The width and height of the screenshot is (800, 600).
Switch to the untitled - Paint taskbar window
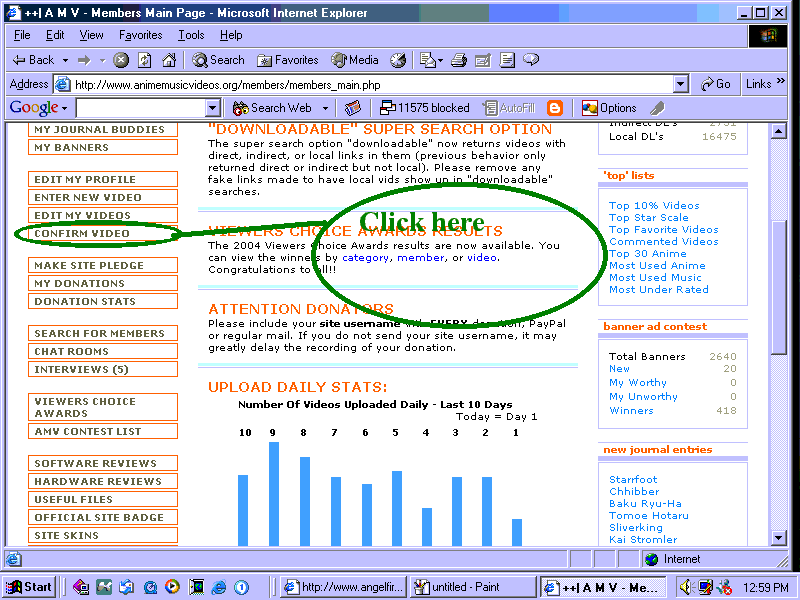click(472, 588)
